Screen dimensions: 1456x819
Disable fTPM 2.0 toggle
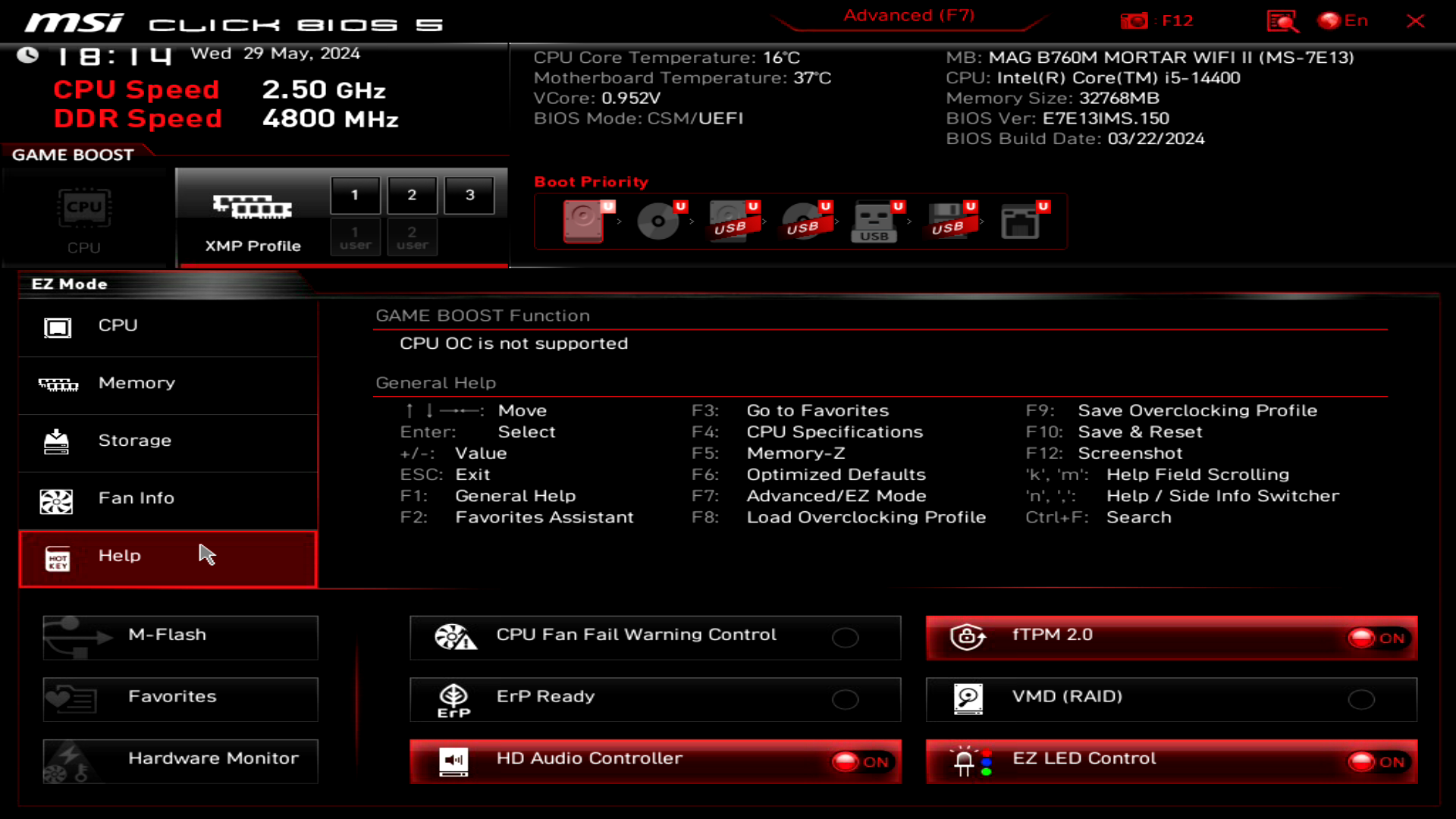(1377, 638)
